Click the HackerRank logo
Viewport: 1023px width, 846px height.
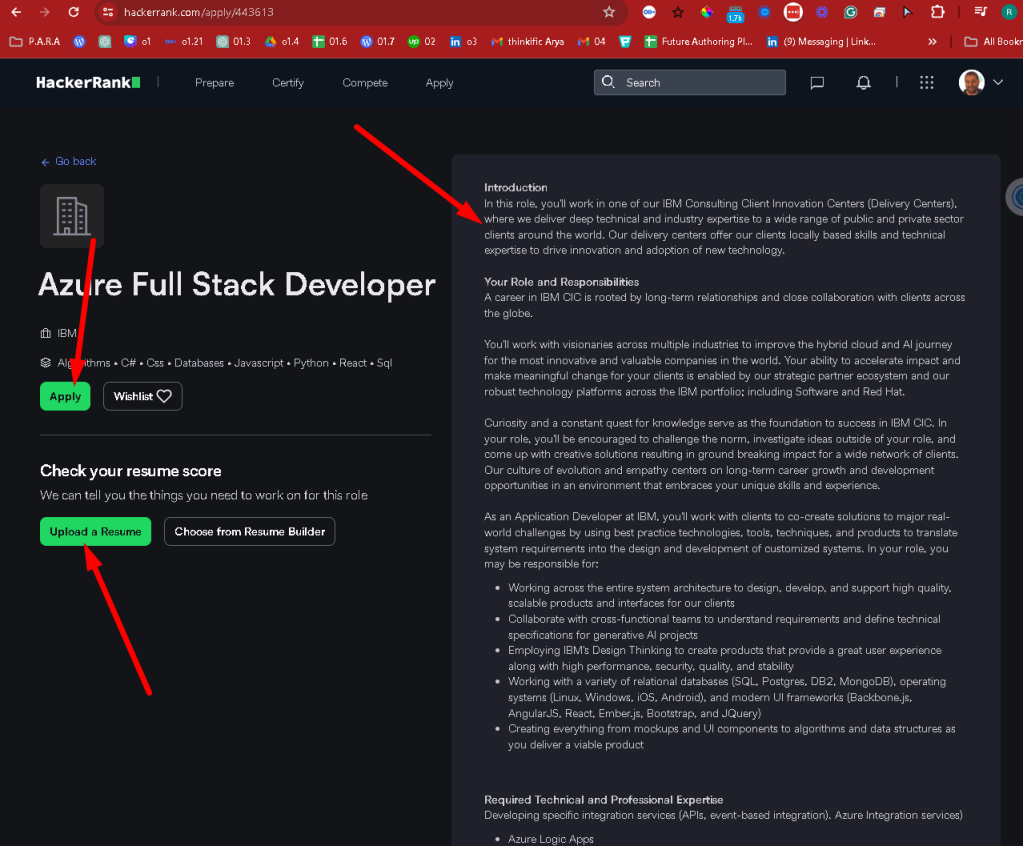point(88,82)
